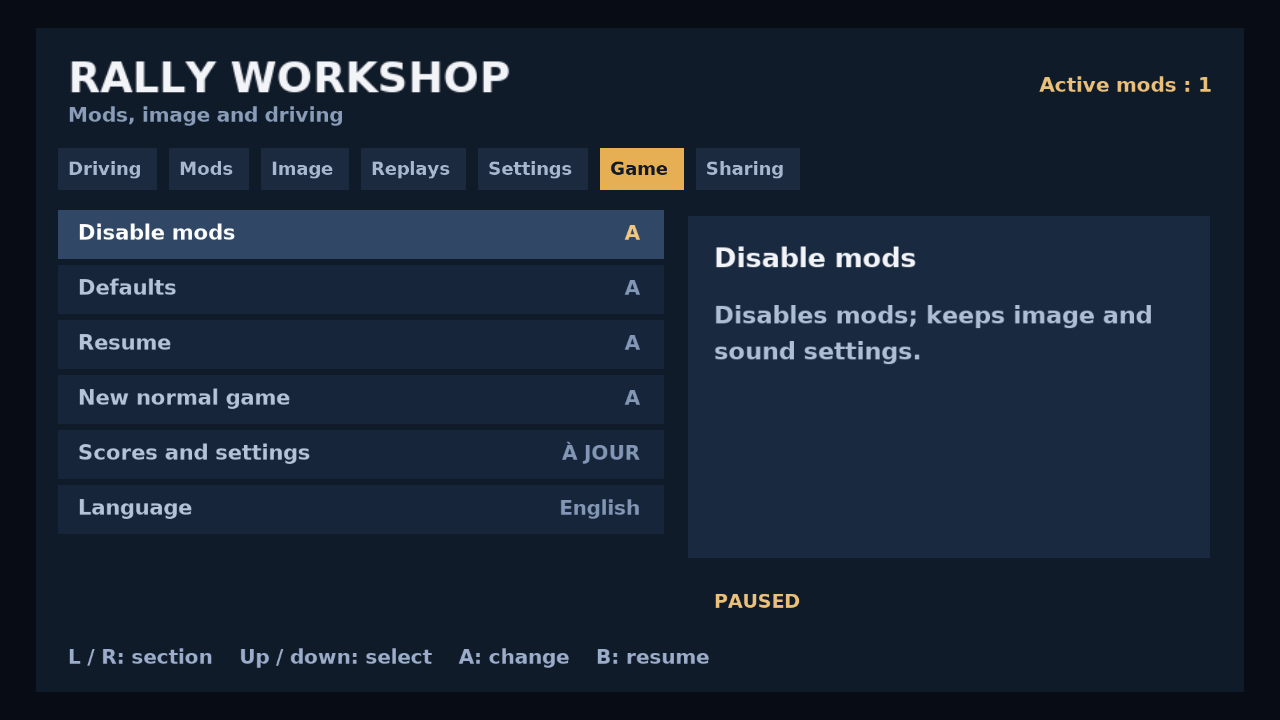Open the Mods tab
1280x720 pixels.
pyautogui.click(x=209, y=169)
